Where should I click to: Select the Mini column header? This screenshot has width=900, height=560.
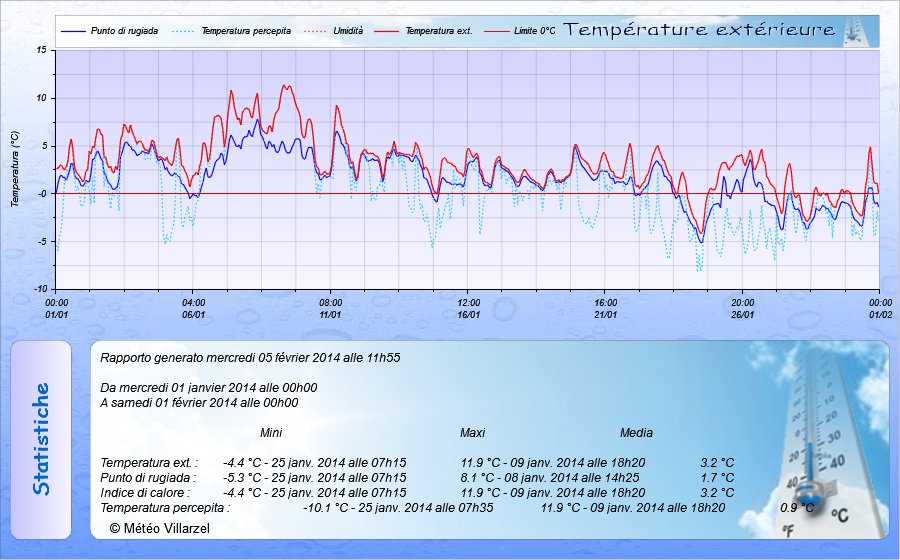tap(271, 433)
